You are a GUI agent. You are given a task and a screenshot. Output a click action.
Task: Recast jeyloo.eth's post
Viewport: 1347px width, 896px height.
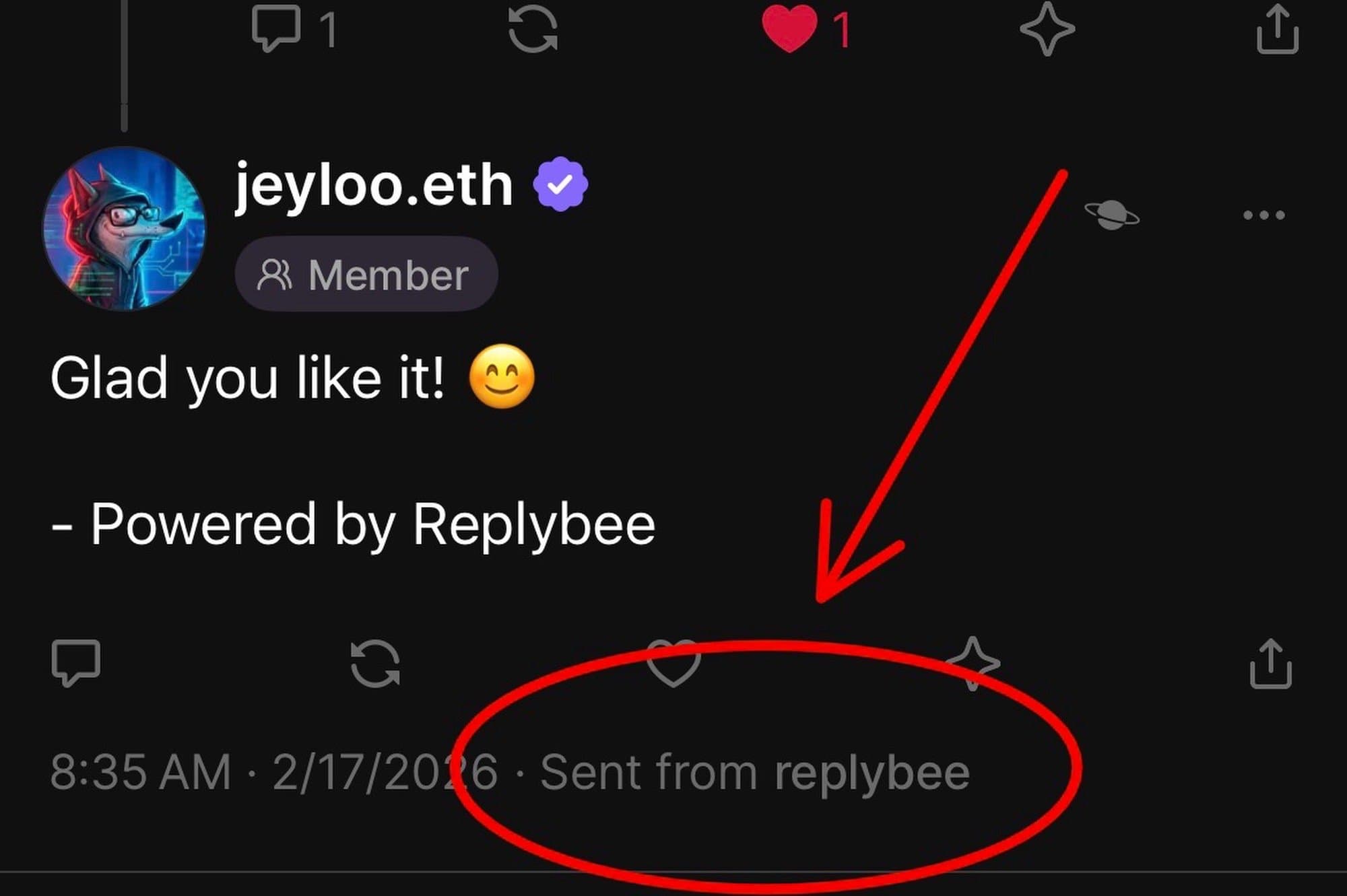[x=375, y=664]
